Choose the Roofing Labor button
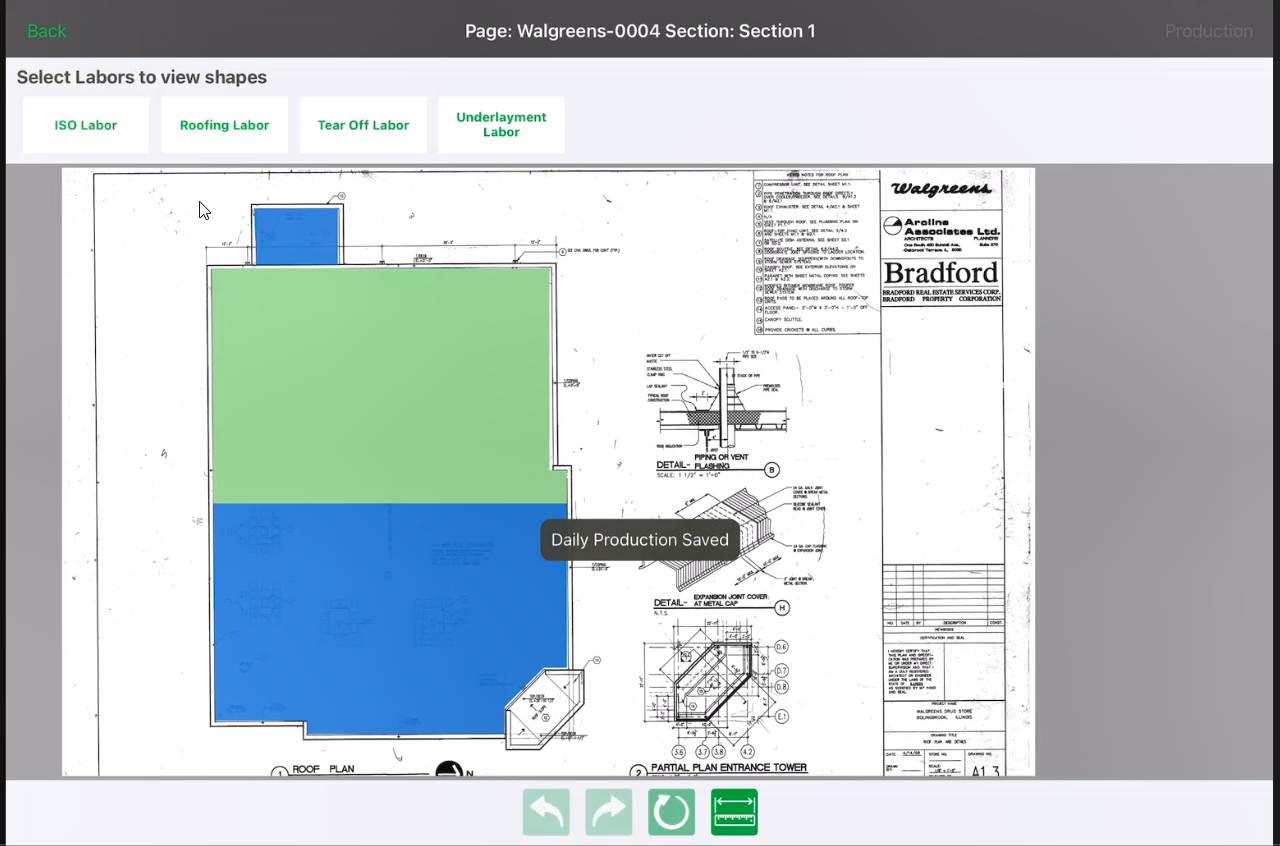This screenshot has width=1280, height=846. click(x=224, y=125)
